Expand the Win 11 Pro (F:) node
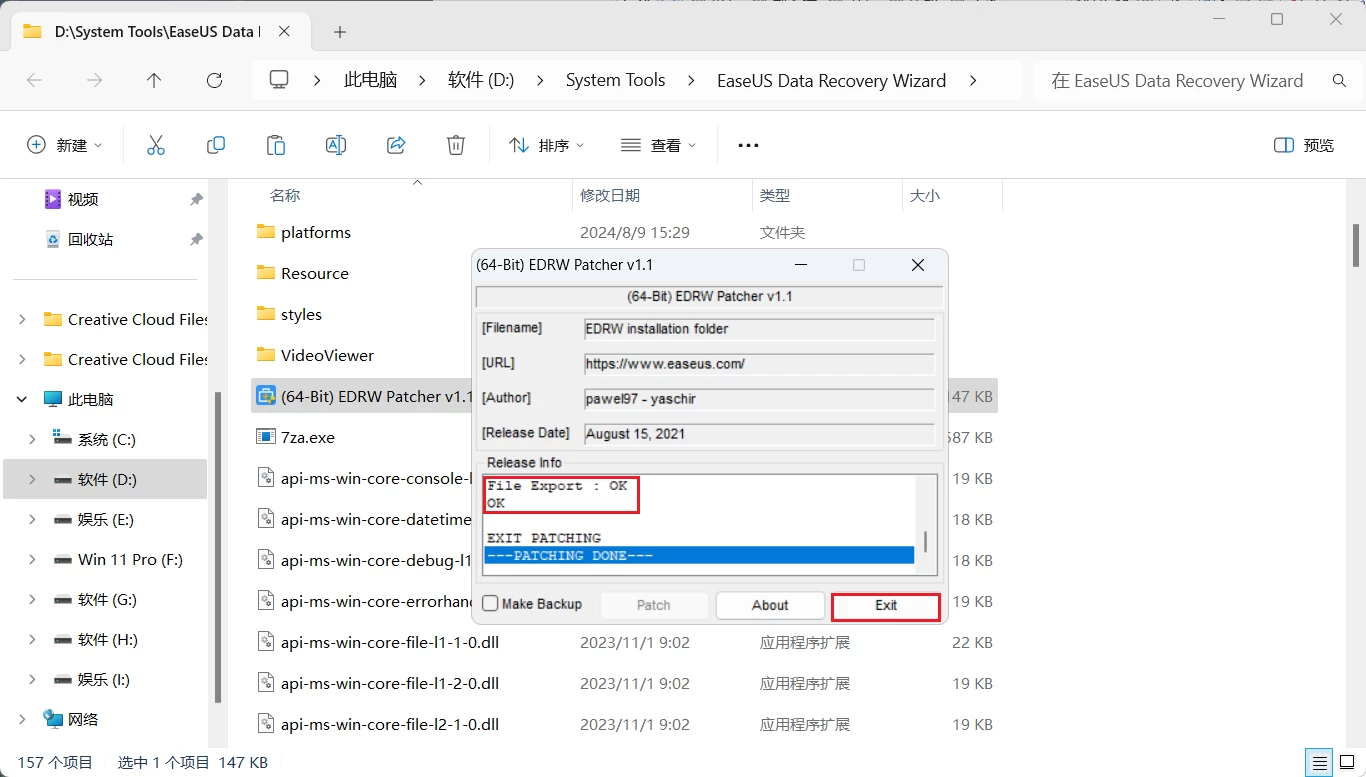The image size is (1366, 777). tap(32, 559)
